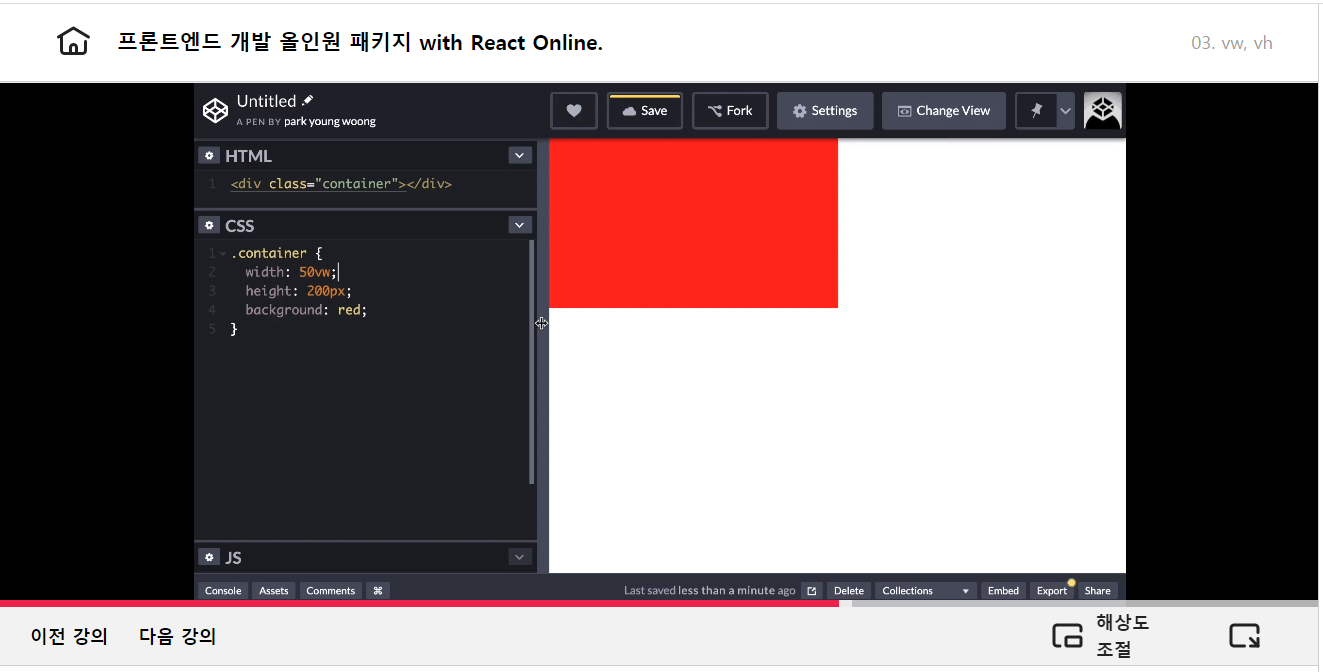Open the keyboard shortcuts command button

click(378, 590)
